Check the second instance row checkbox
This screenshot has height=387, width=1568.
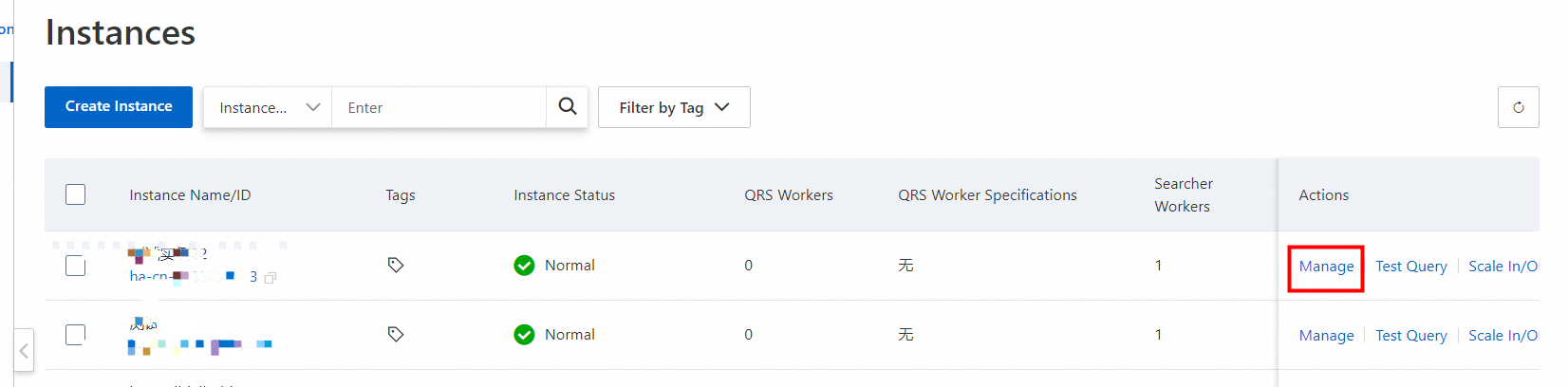click(x=76, y=335)
